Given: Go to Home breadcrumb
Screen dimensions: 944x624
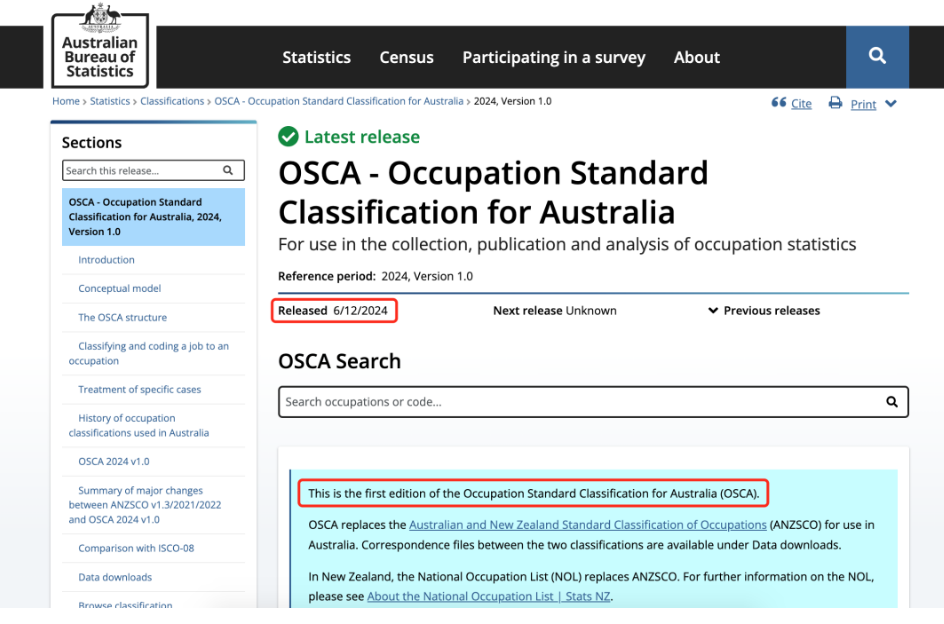Looking at the screenshot, I should (x=66, y=101).
